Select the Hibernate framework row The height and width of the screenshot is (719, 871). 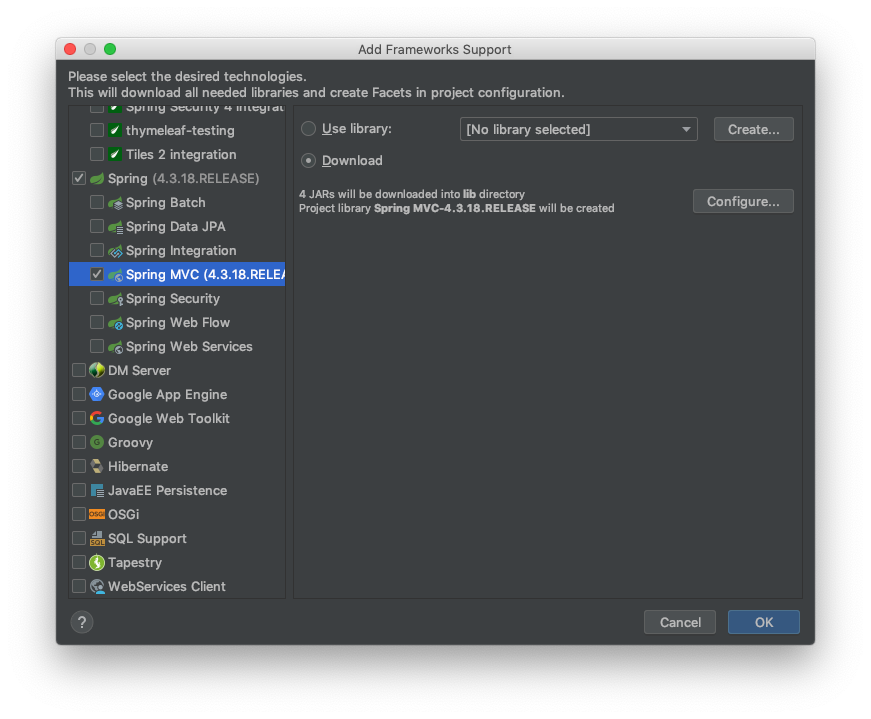coord(177,466)
